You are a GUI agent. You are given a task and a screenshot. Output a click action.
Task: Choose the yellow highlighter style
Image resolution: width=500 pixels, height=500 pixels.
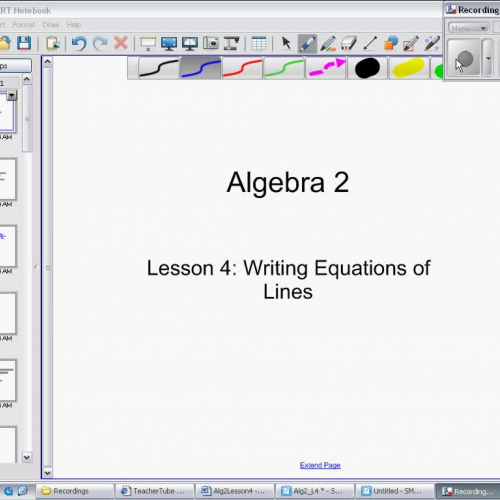409,68
